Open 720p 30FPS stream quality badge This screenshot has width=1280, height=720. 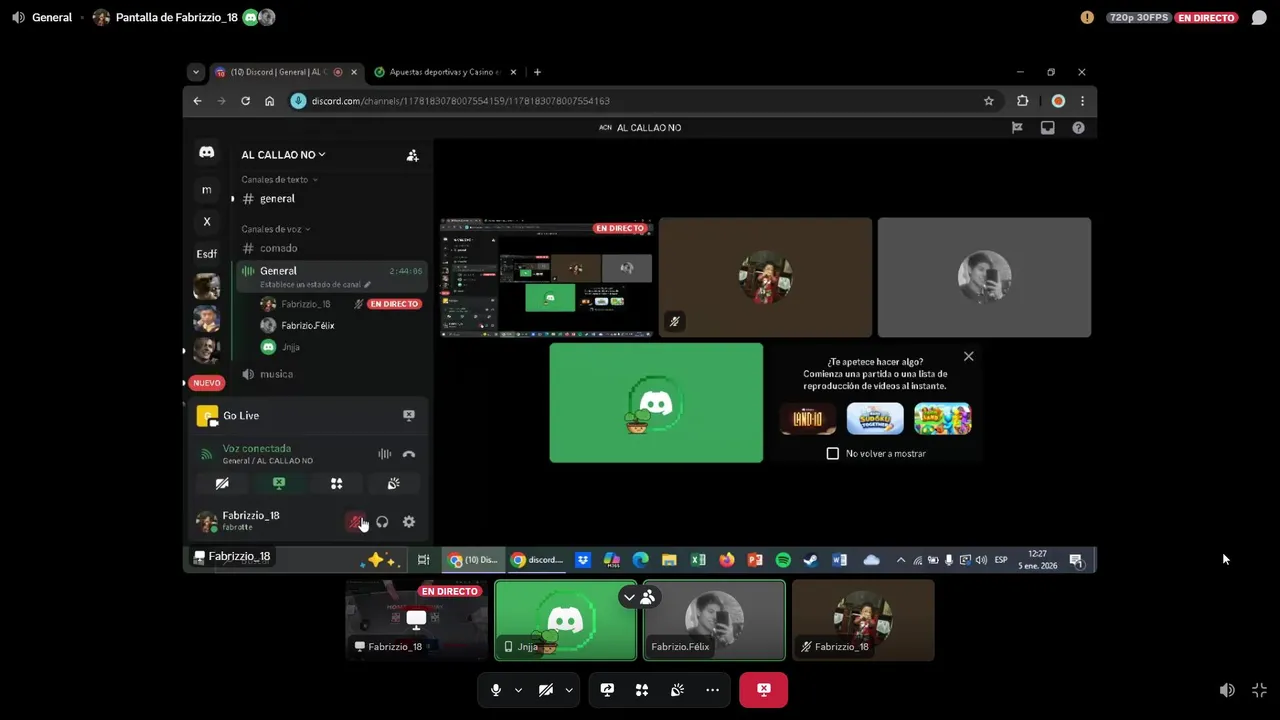pos(1139,17)
